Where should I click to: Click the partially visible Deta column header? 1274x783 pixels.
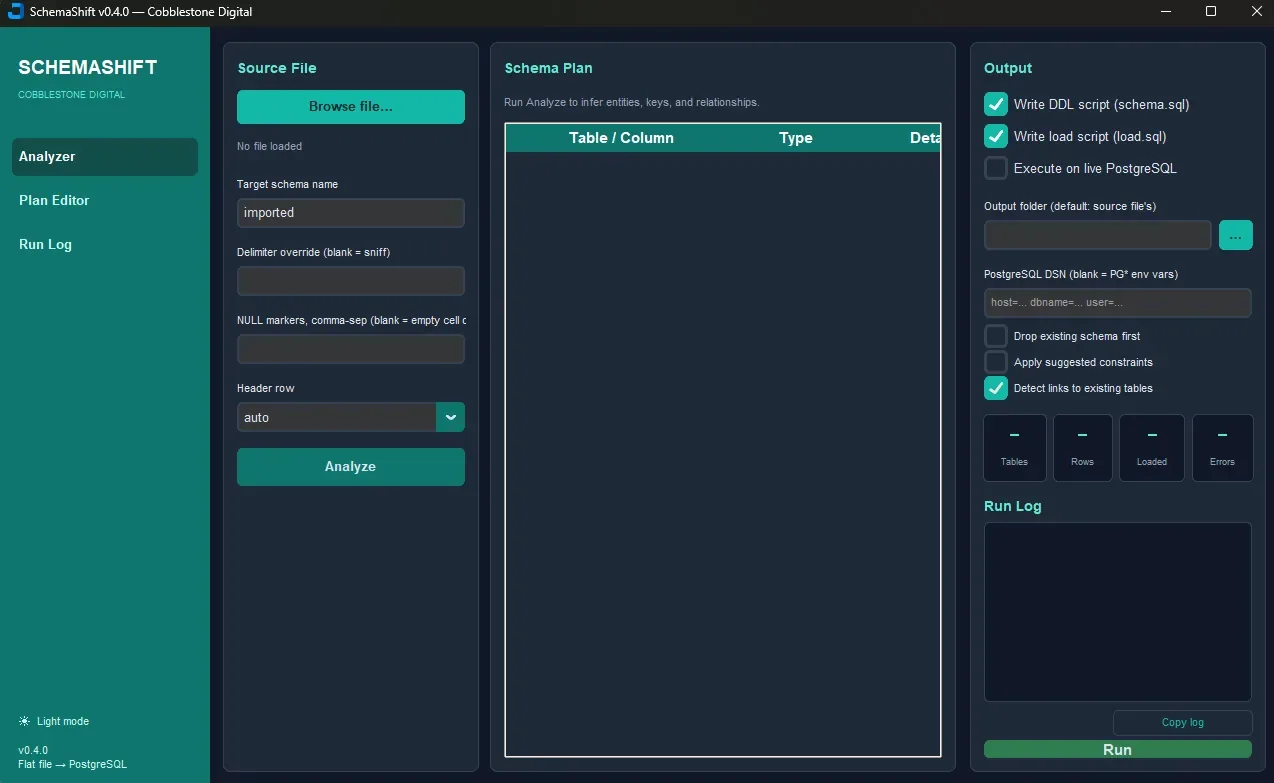(x=925, y=138)
